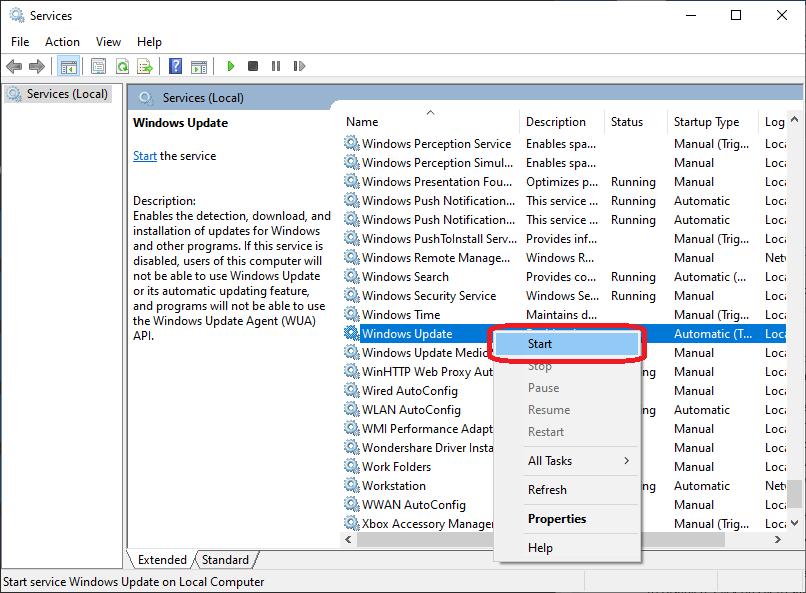The width and height of the screenshot is (806, 593).
Task: Click Refresh in the context menu
Action: coord(547,490)
